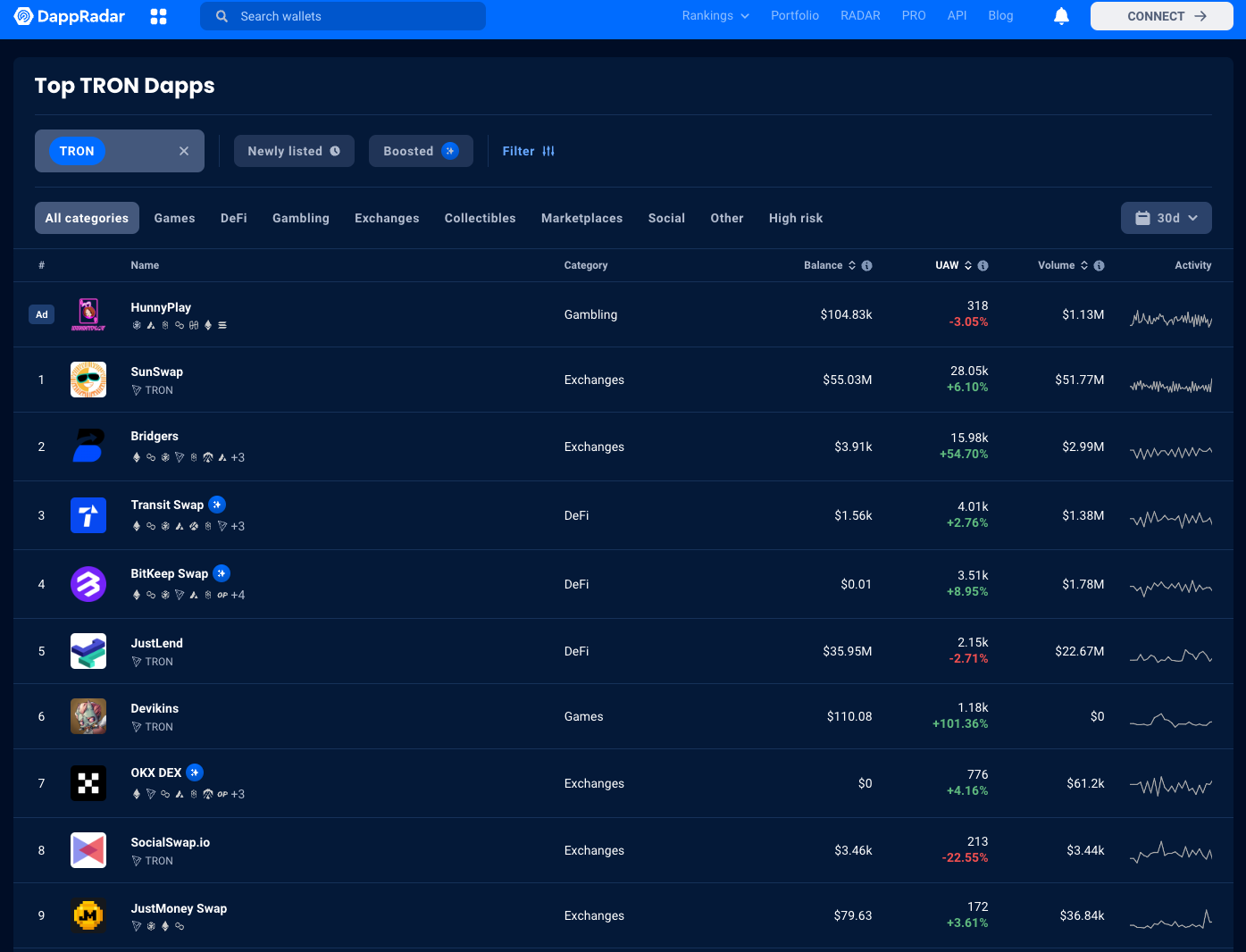The width and height of the screenshot is (1246, 952).
Task: Click the boosted badge next to Transit Swap
Action: tap(217, 505)
